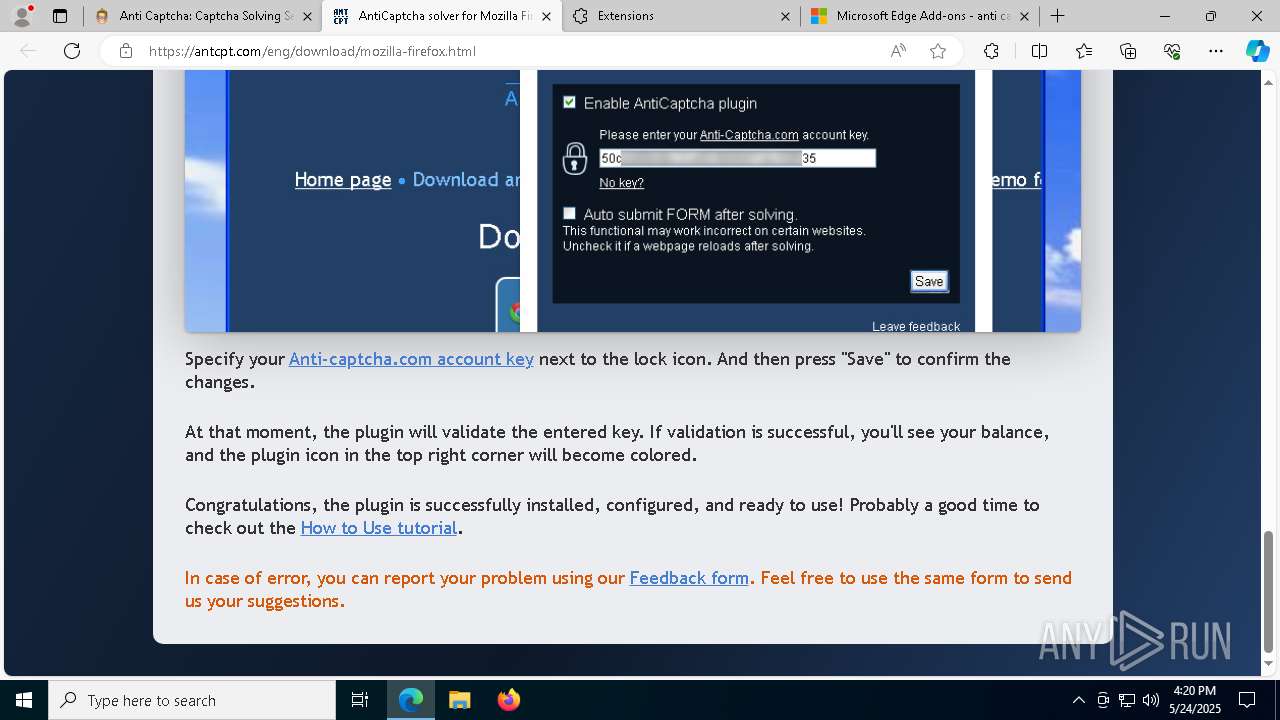Click the taskbar search box

point(192,700)
